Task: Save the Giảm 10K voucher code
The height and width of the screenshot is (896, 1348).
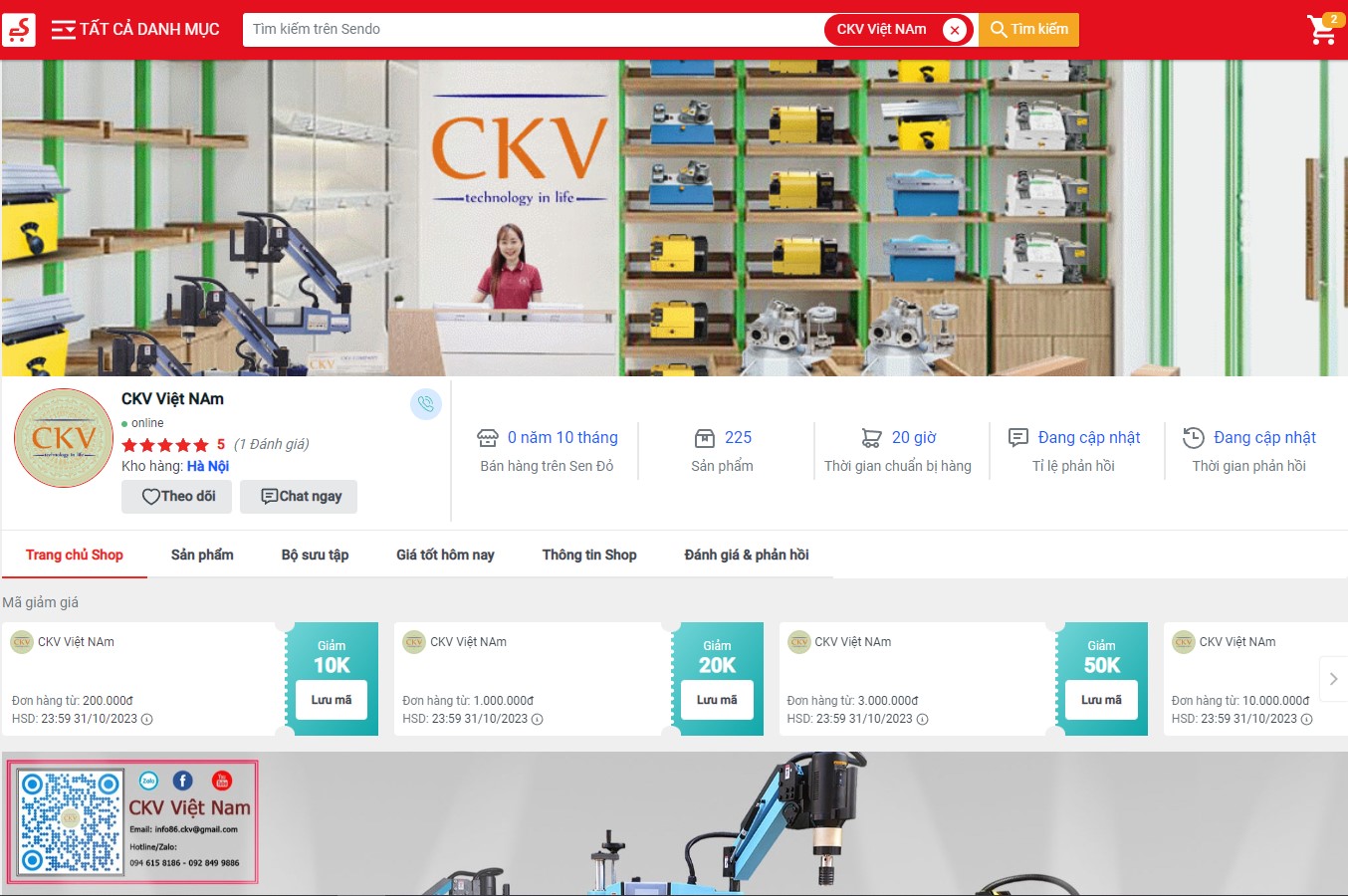Action: [x=332, y=700]
